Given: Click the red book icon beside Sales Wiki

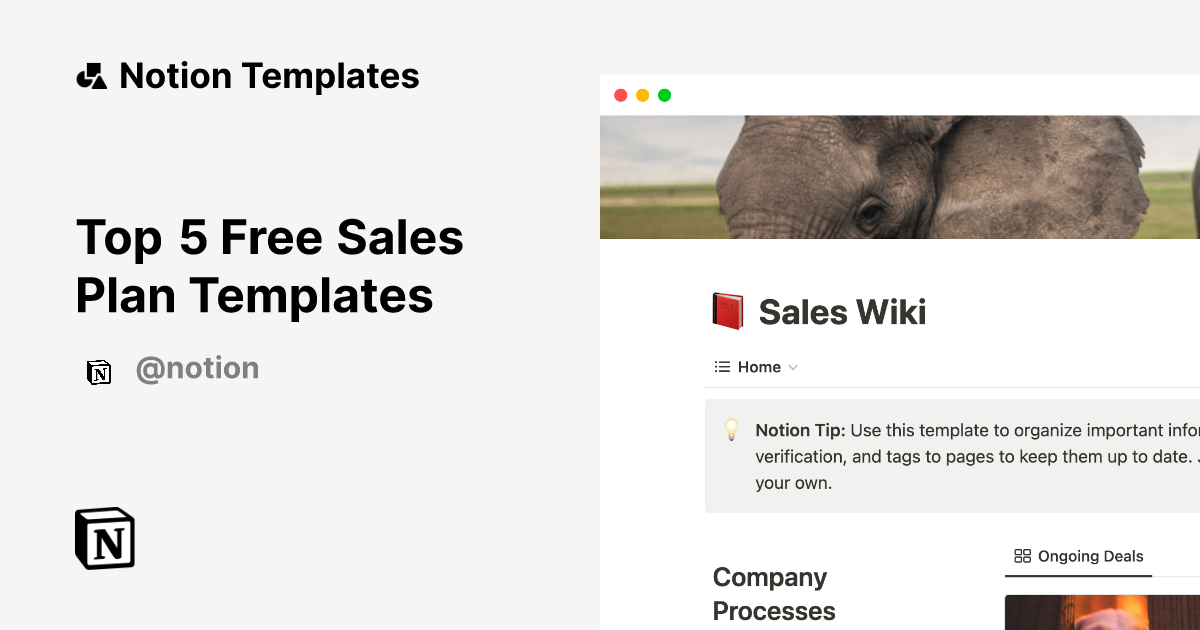Looking at the screenshot, I should pyautogui.click(x=728, y=312).
